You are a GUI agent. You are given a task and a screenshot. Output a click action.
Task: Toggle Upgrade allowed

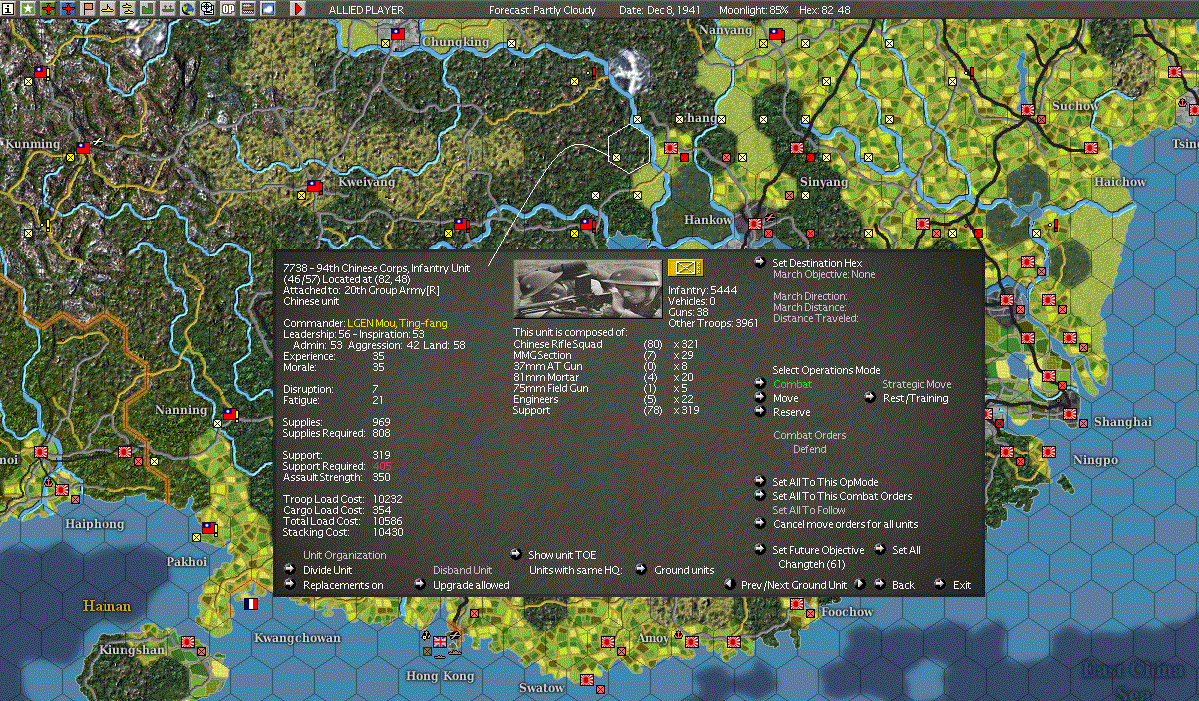pyautogui.click(x=471, y=585)
